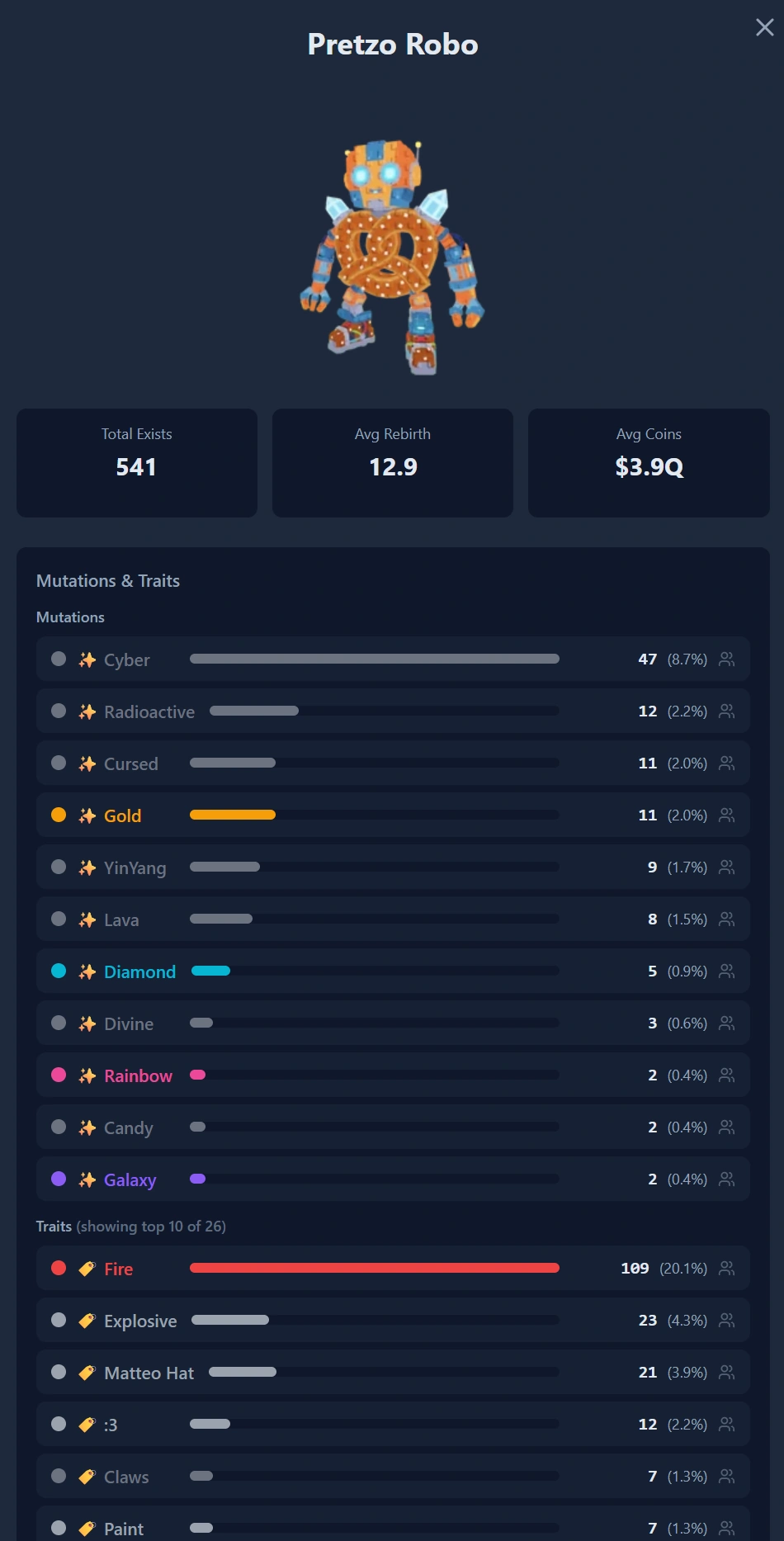The height and width of the screenshot is (1541, 784).
Task: Close the Pretzo Robo details panel
Action: pos(765,27)
